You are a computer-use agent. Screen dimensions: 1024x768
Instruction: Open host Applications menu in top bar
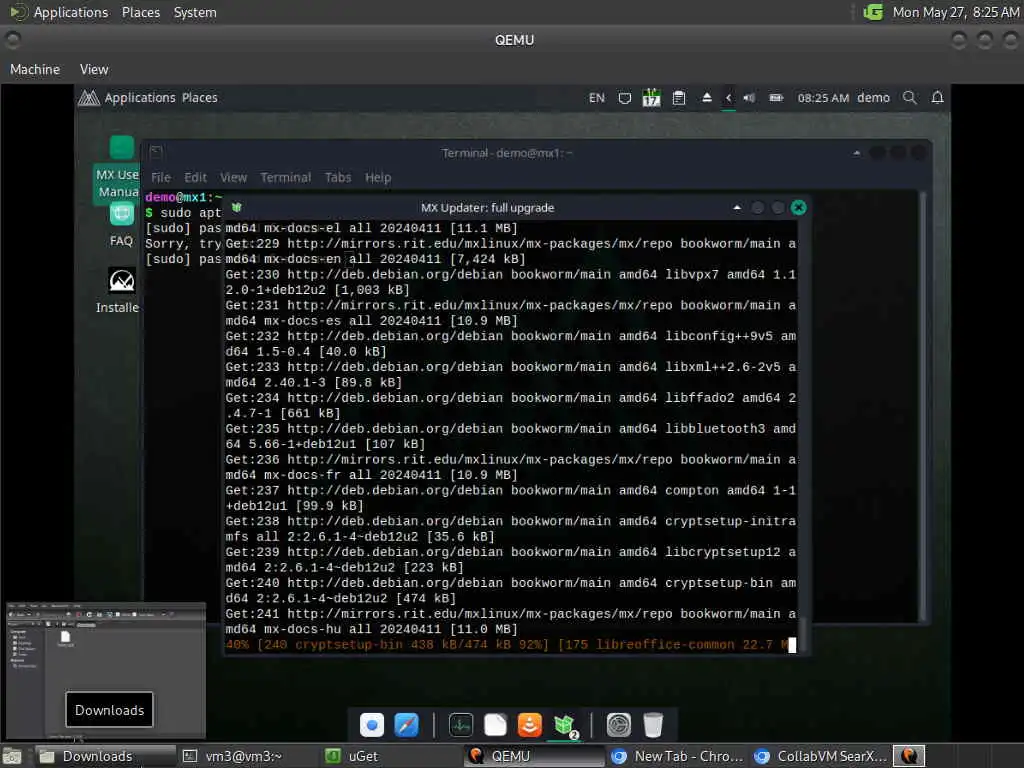71,12
